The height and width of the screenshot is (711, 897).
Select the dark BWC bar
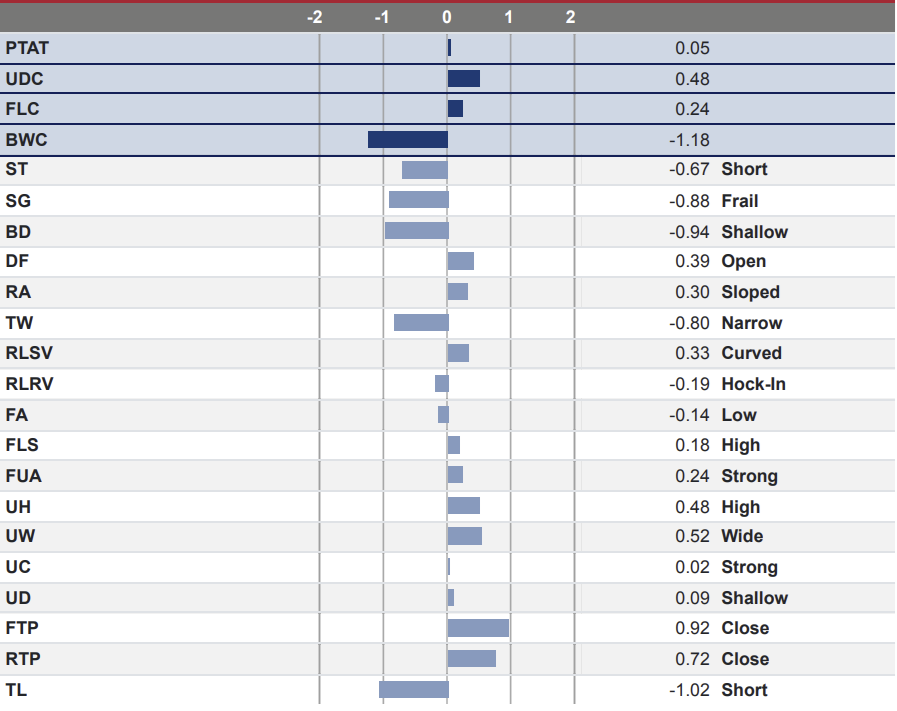click(408, 140)
